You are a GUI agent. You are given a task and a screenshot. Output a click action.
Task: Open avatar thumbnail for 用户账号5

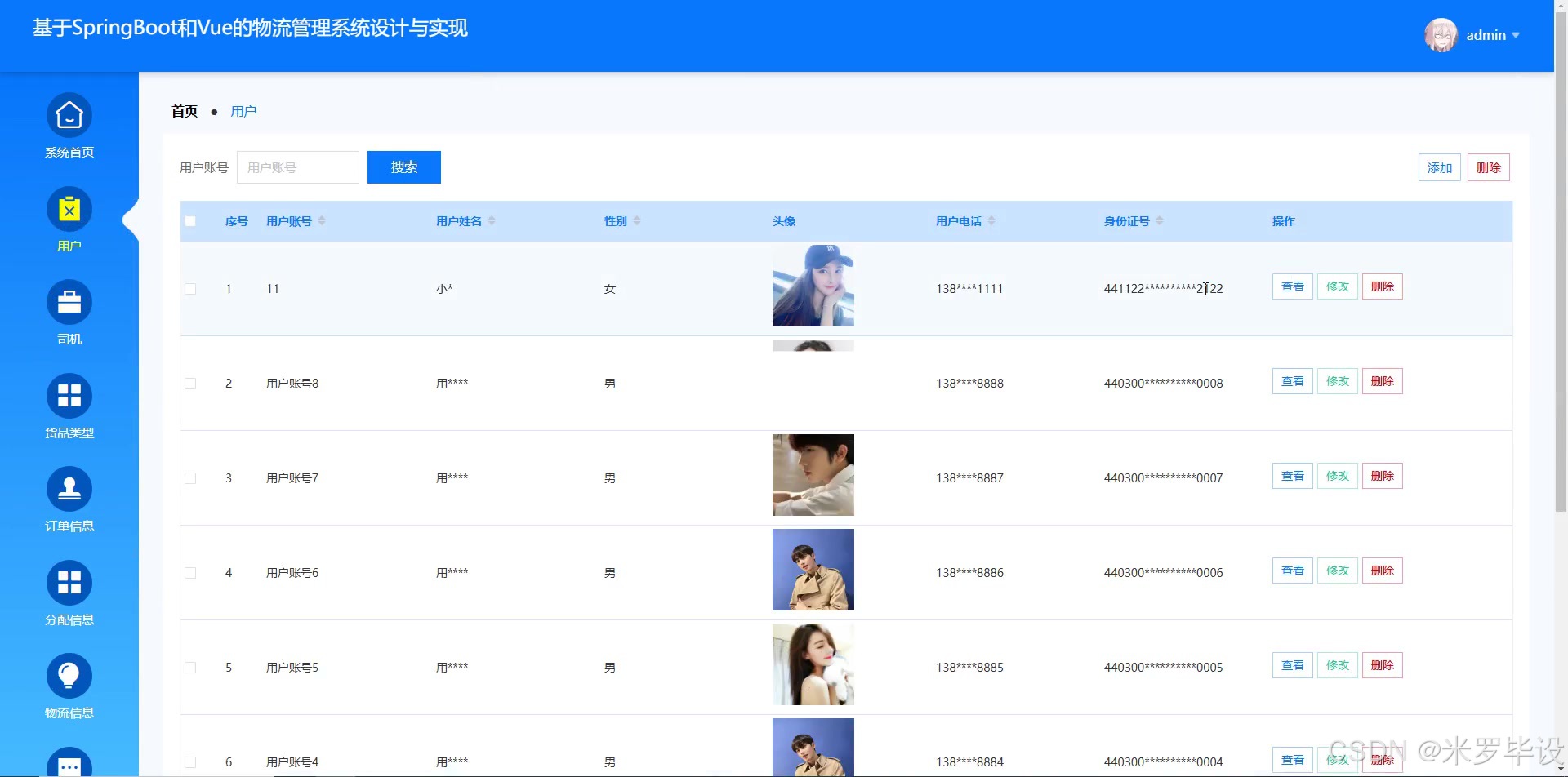813,664
